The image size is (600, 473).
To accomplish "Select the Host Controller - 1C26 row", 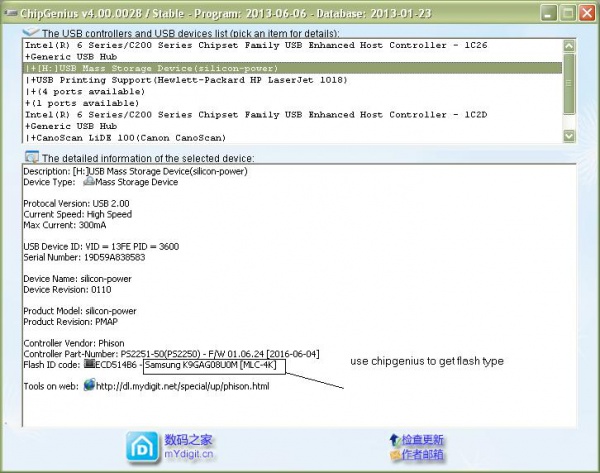I will [292, 45].
